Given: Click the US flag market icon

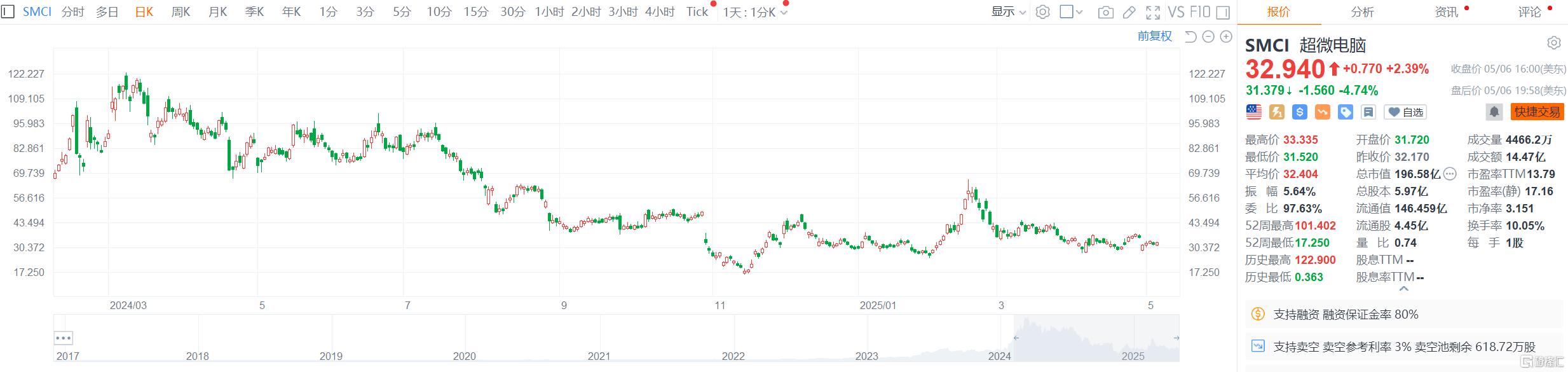Looking at the screenshot, I should tap(1253, 112).
